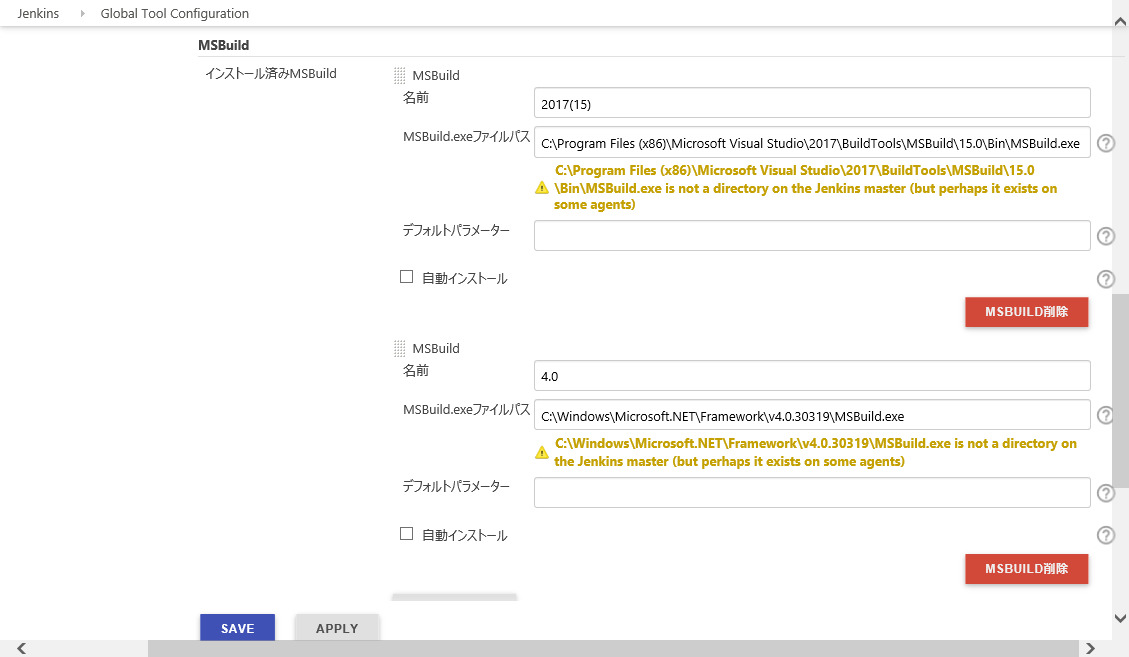Delete the 2017(15) MSBuild installation

1026,312
